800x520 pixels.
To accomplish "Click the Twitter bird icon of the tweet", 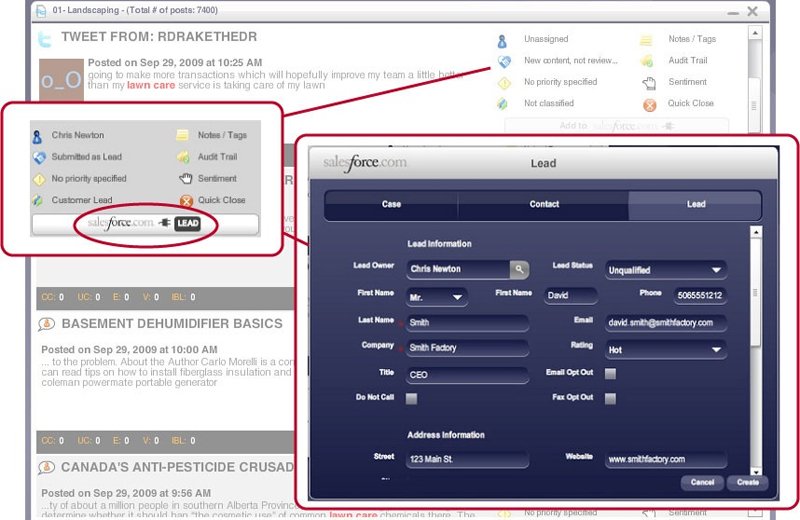I will coord(45,39).
